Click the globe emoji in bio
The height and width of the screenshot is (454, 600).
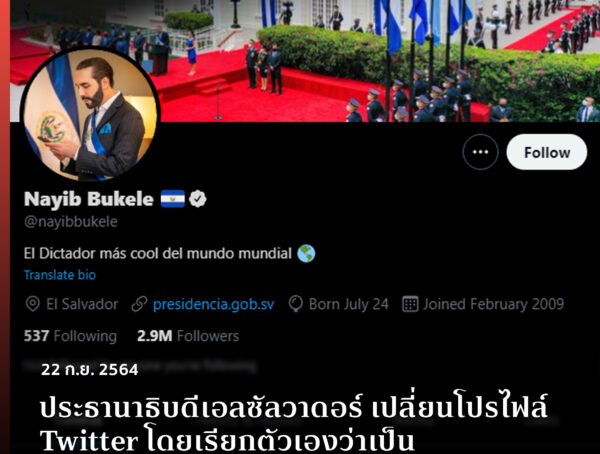[x=306, y=253]
